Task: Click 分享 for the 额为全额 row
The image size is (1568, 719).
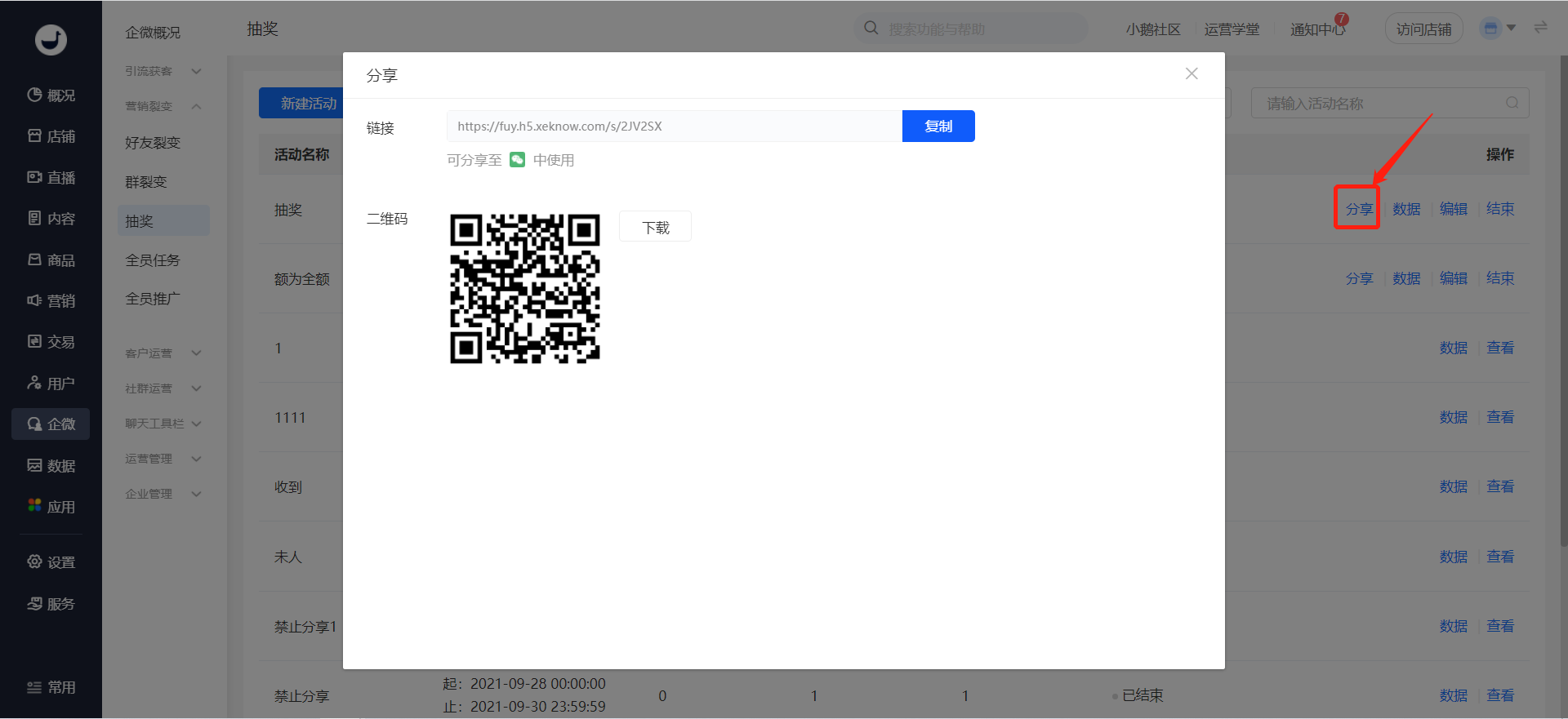Action: point(1359,278)
